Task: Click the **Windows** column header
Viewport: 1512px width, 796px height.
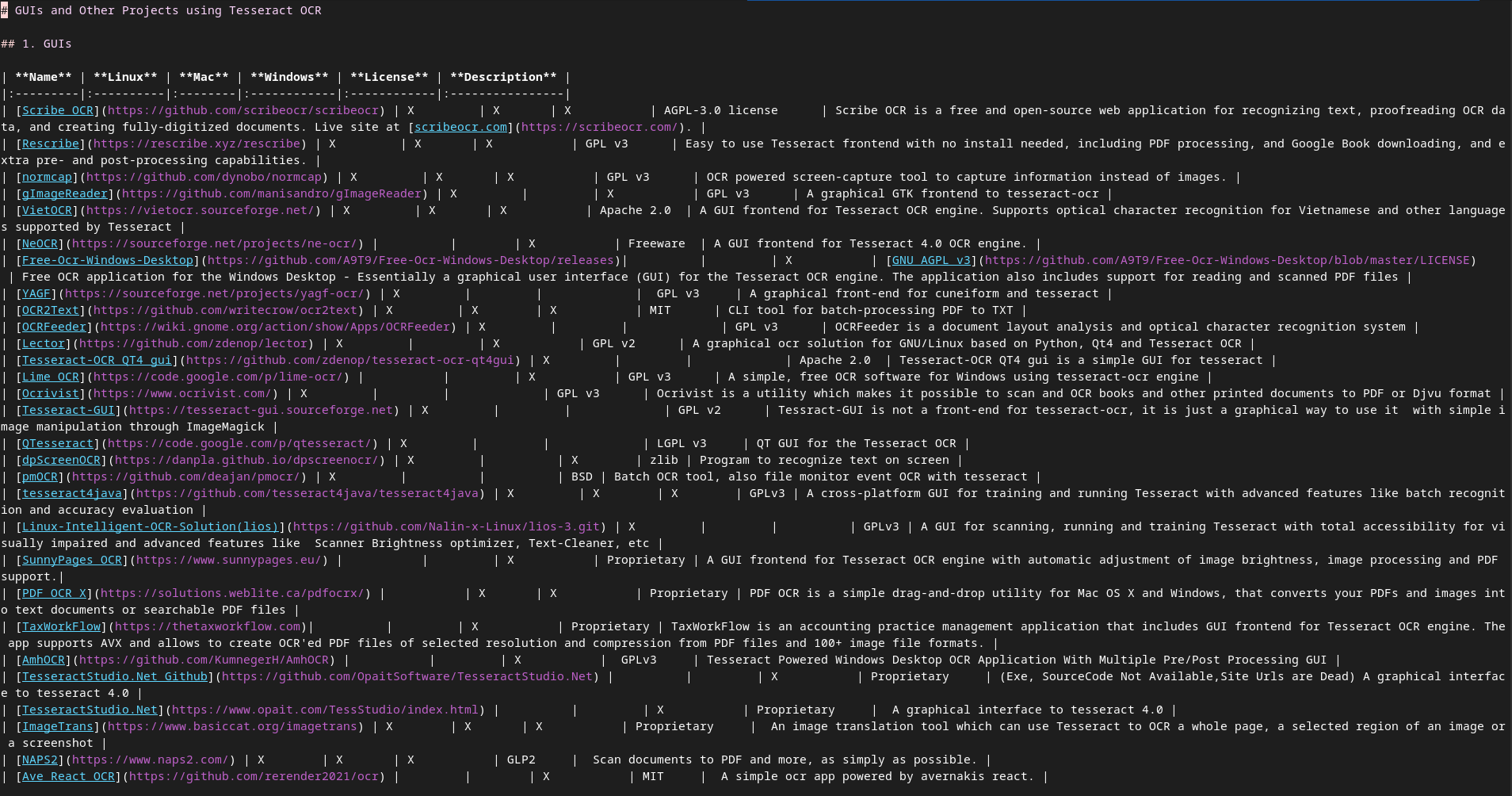Action: (289, 77)
